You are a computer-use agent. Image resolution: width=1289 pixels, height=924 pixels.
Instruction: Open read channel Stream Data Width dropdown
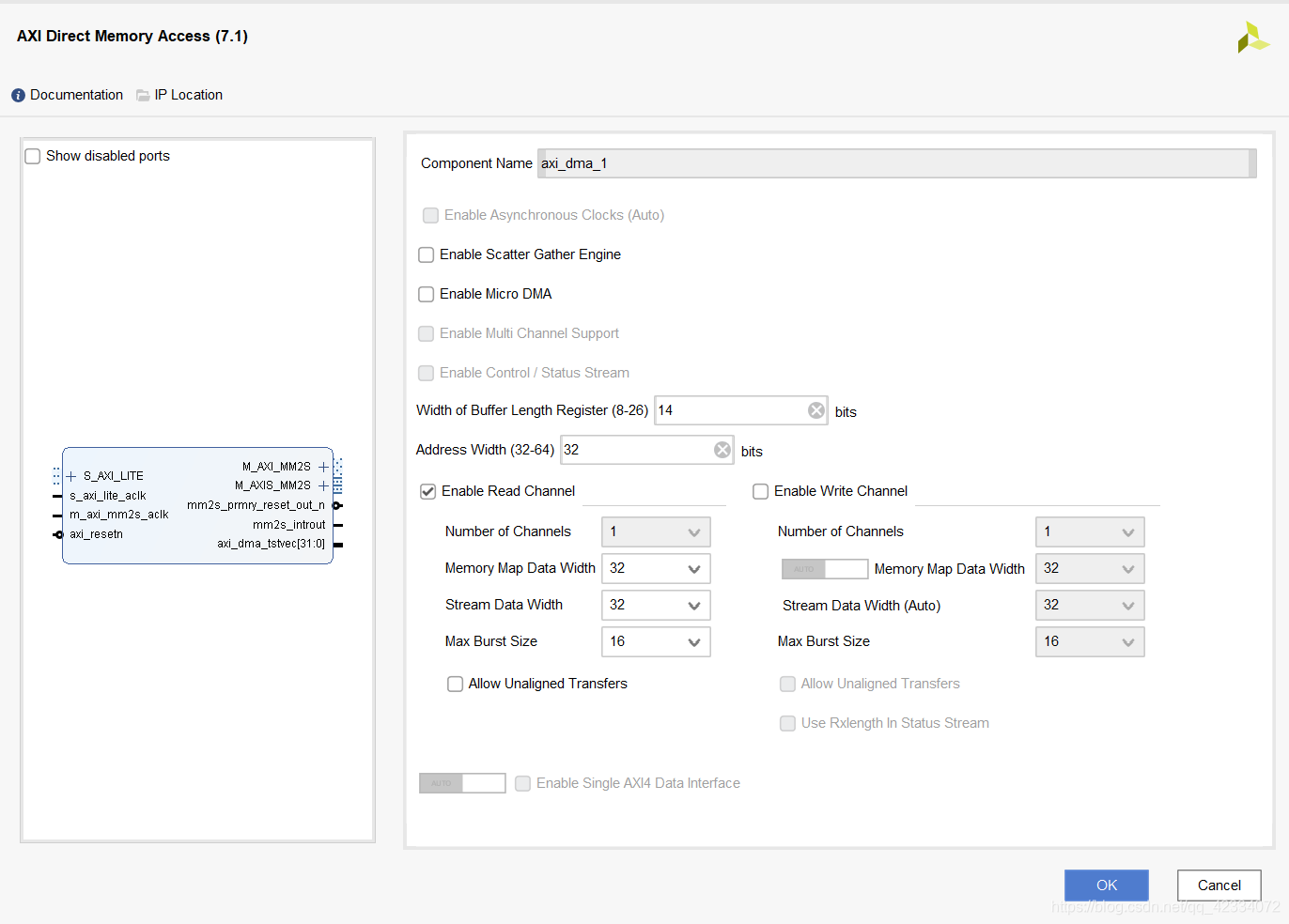click(656, 606)
